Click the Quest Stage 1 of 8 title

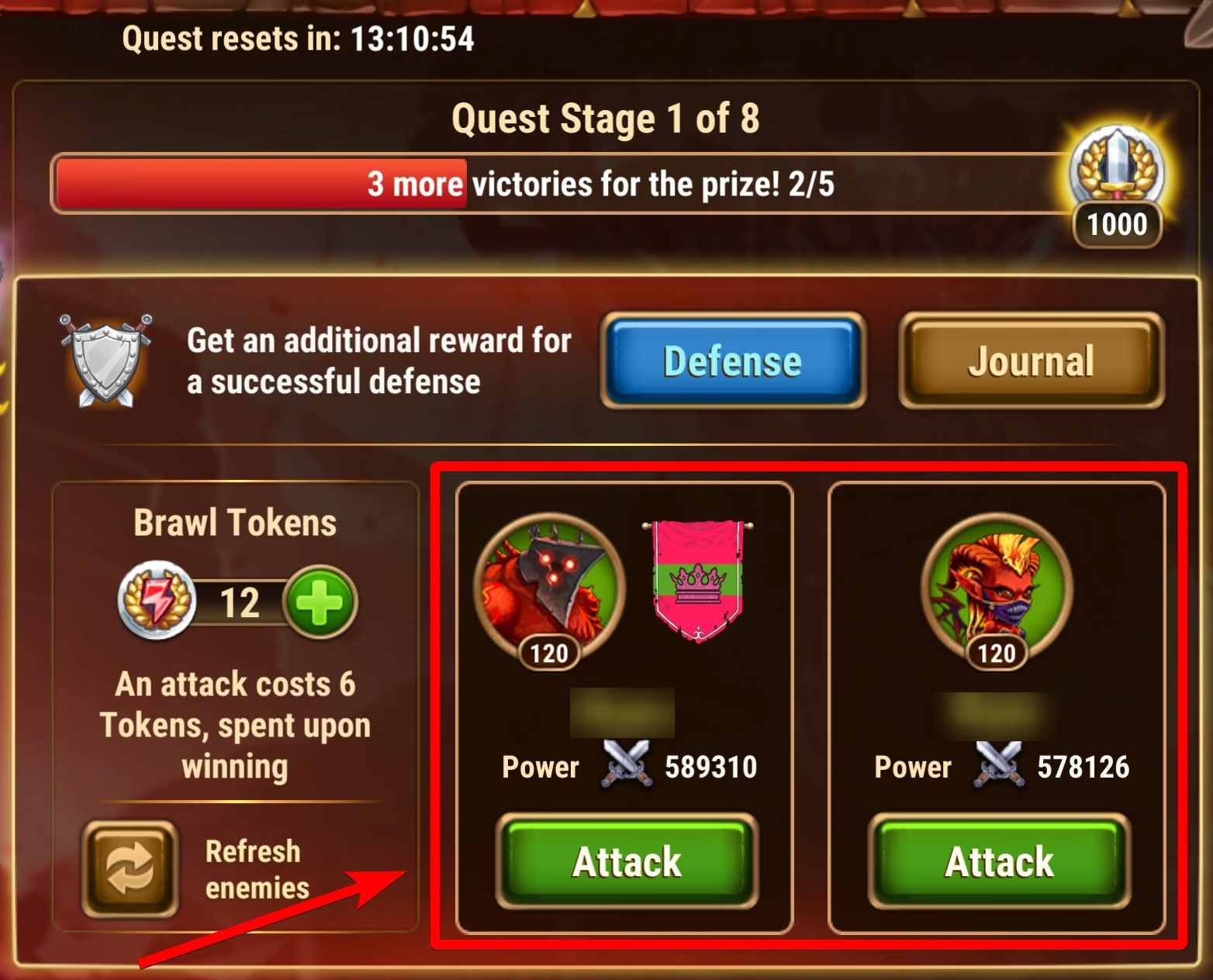[x=606, y=119]
